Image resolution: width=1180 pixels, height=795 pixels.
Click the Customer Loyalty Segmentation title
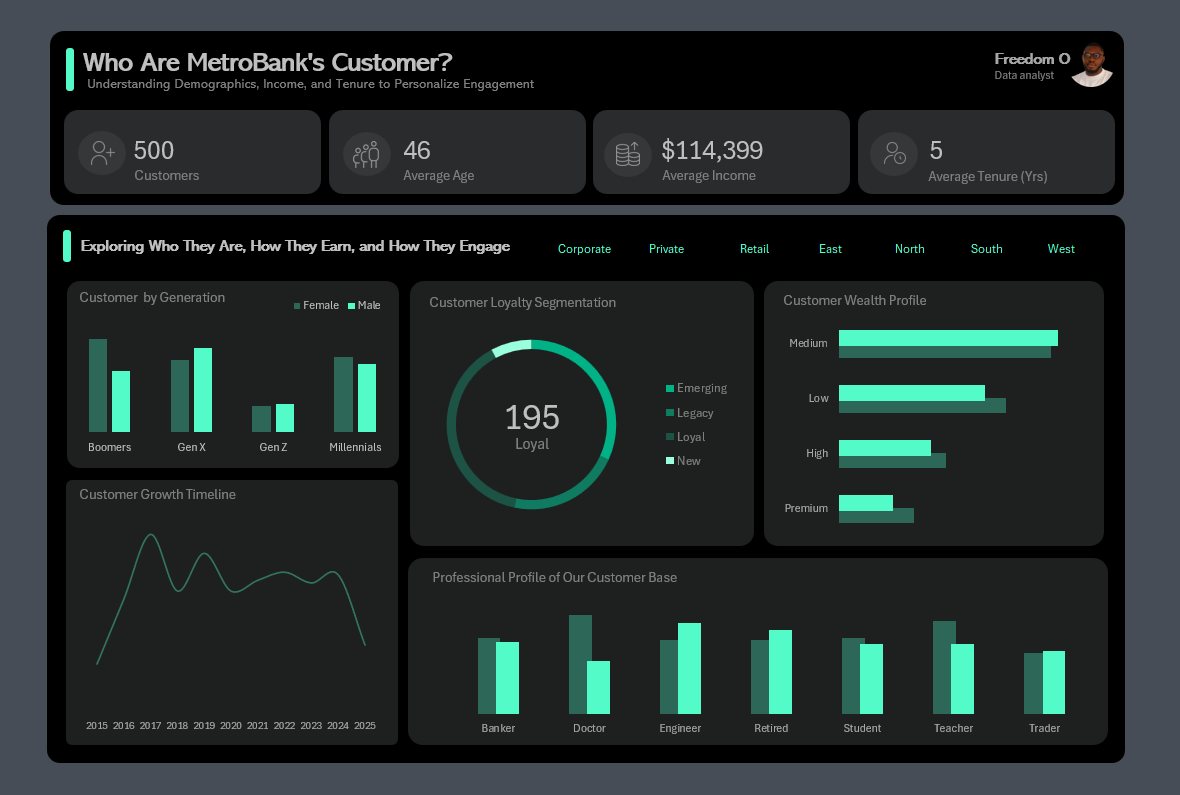pyautogui.click(x=522, y=303)
